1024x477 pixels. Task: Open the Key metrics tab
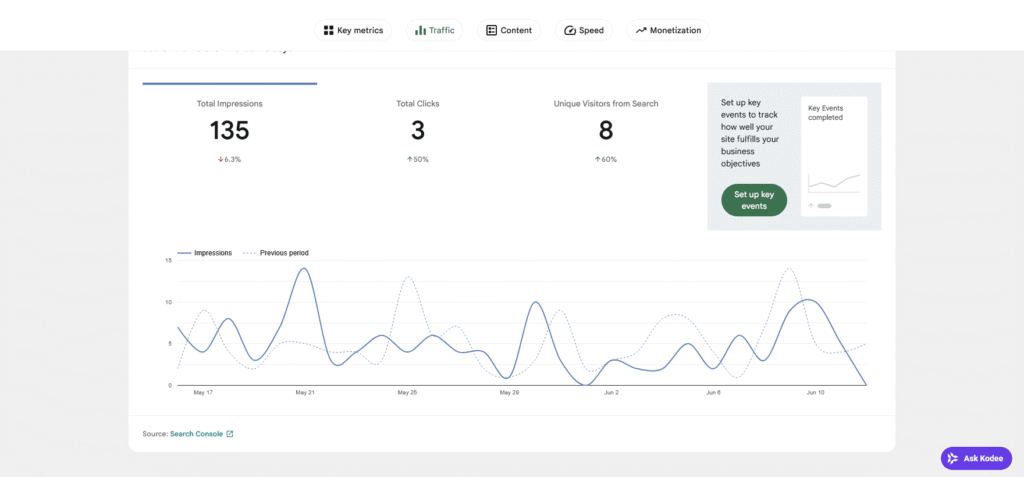(x=353, y=30)
